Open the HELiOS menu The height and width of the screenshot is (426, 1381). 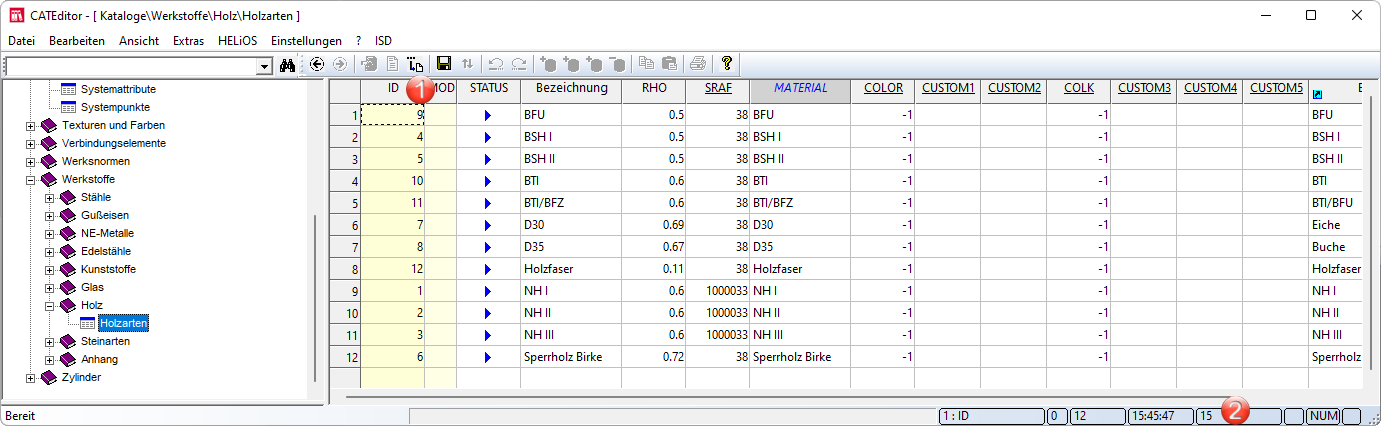click(237, 41)
